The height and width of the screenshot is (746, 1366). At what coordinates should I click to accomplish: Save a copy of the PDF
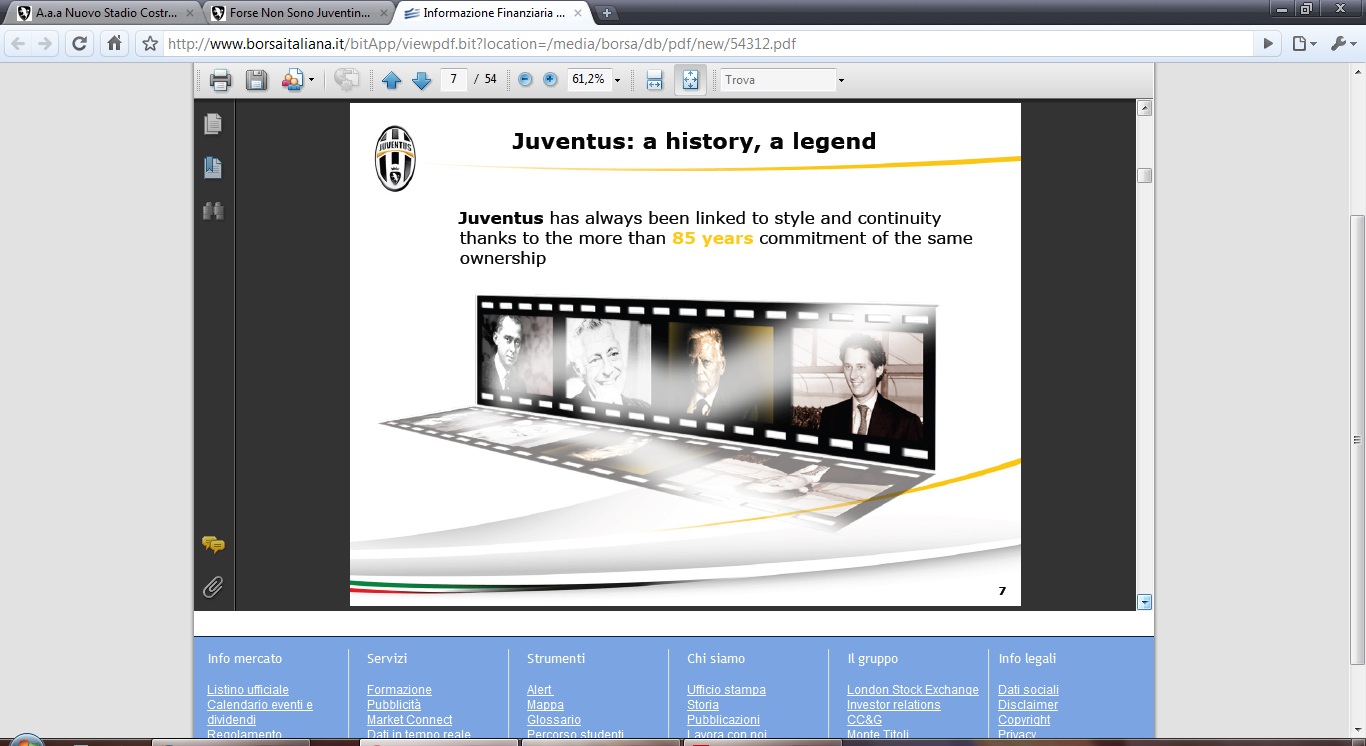pos(257,80)
